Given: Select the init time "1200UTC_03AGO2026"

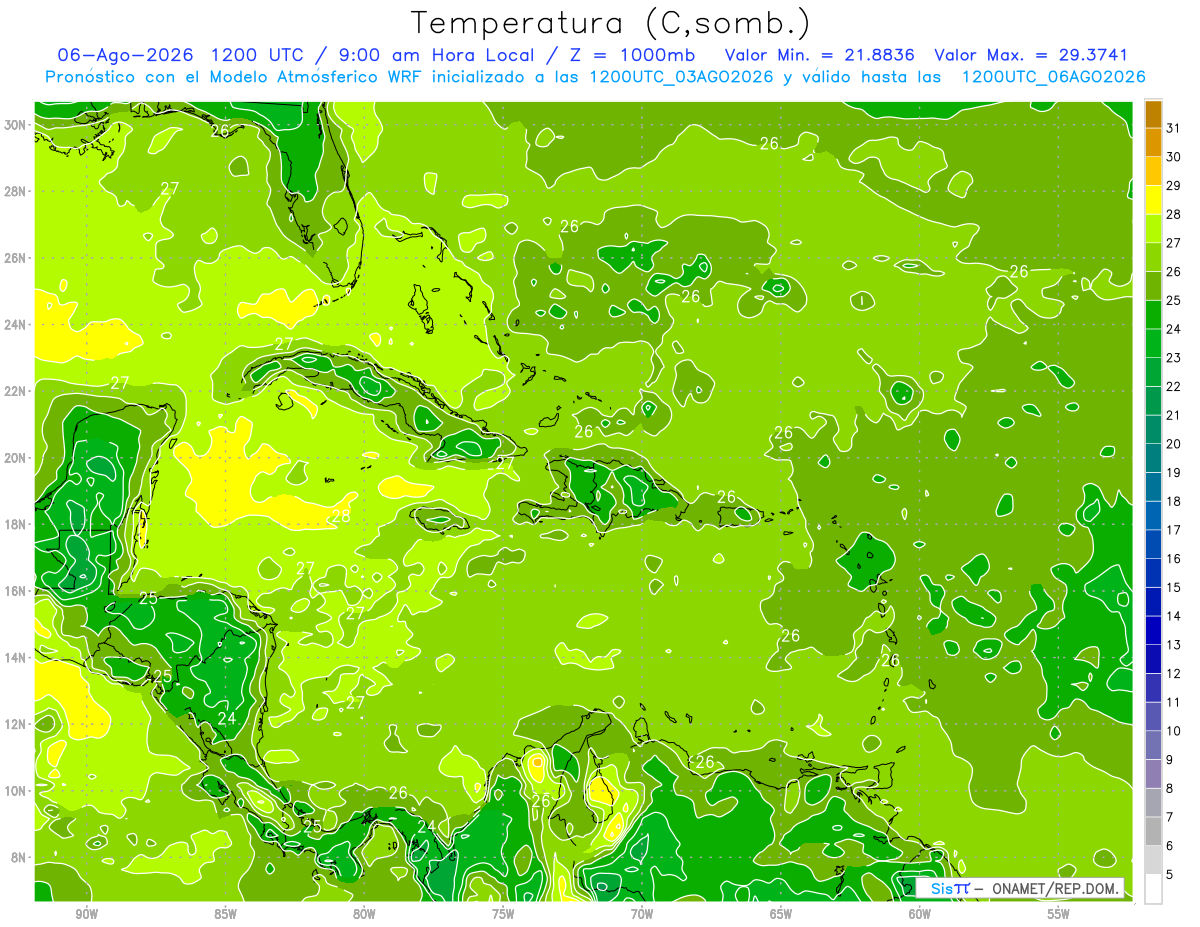Looking at the screenshot, I should [681, 77].
